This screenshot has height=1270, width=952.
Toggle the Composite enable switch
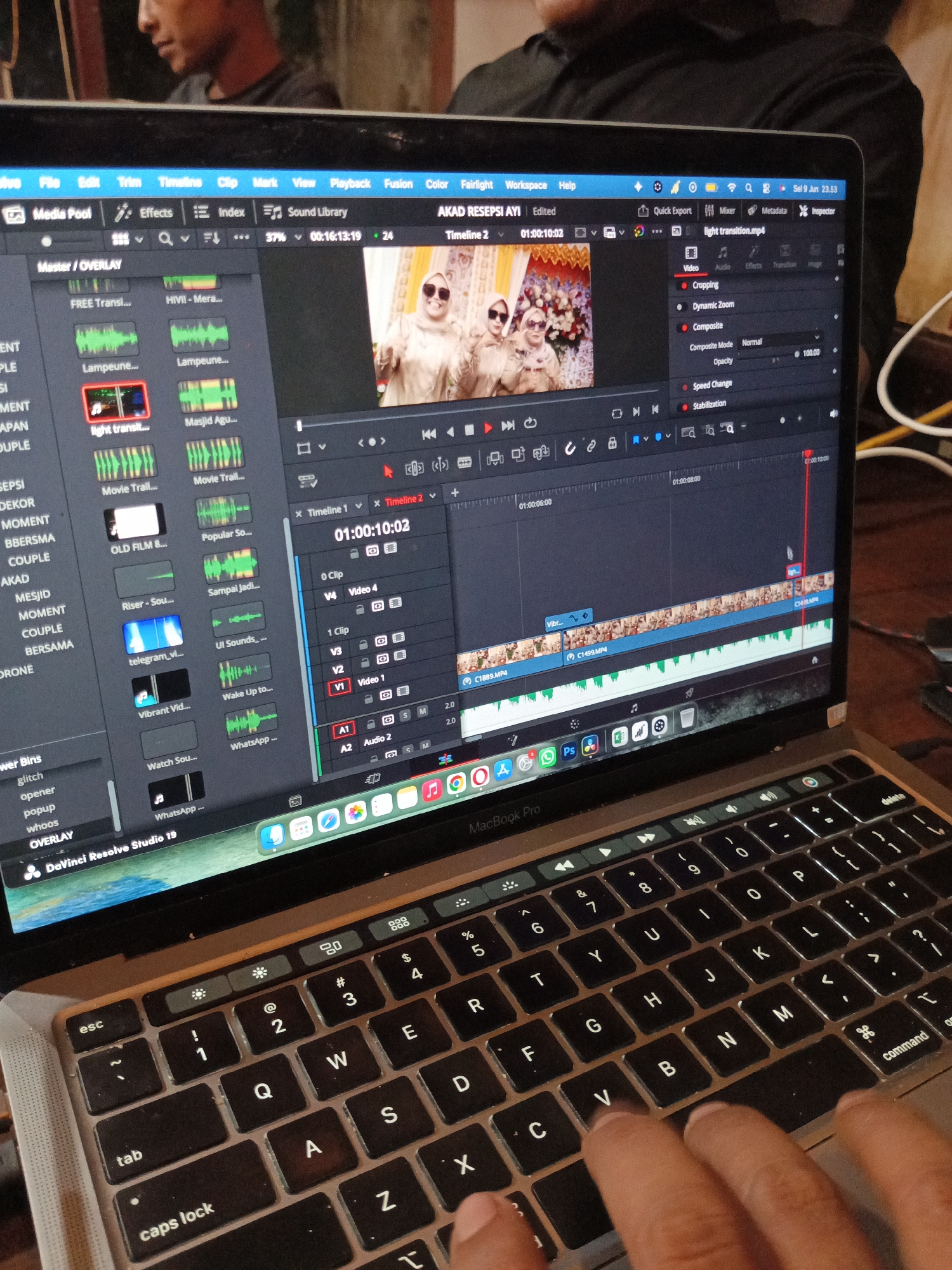coord(683,328)
